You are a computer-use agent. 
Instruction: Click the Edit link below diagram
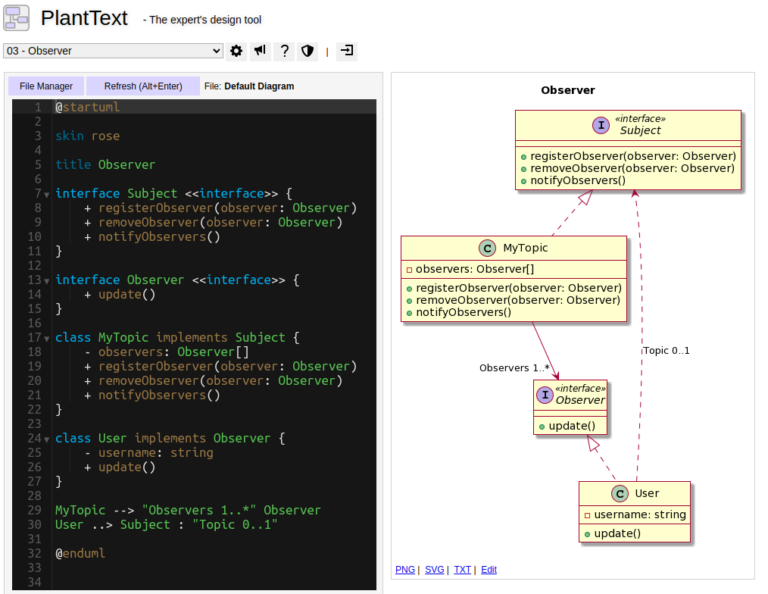point(489,570)
